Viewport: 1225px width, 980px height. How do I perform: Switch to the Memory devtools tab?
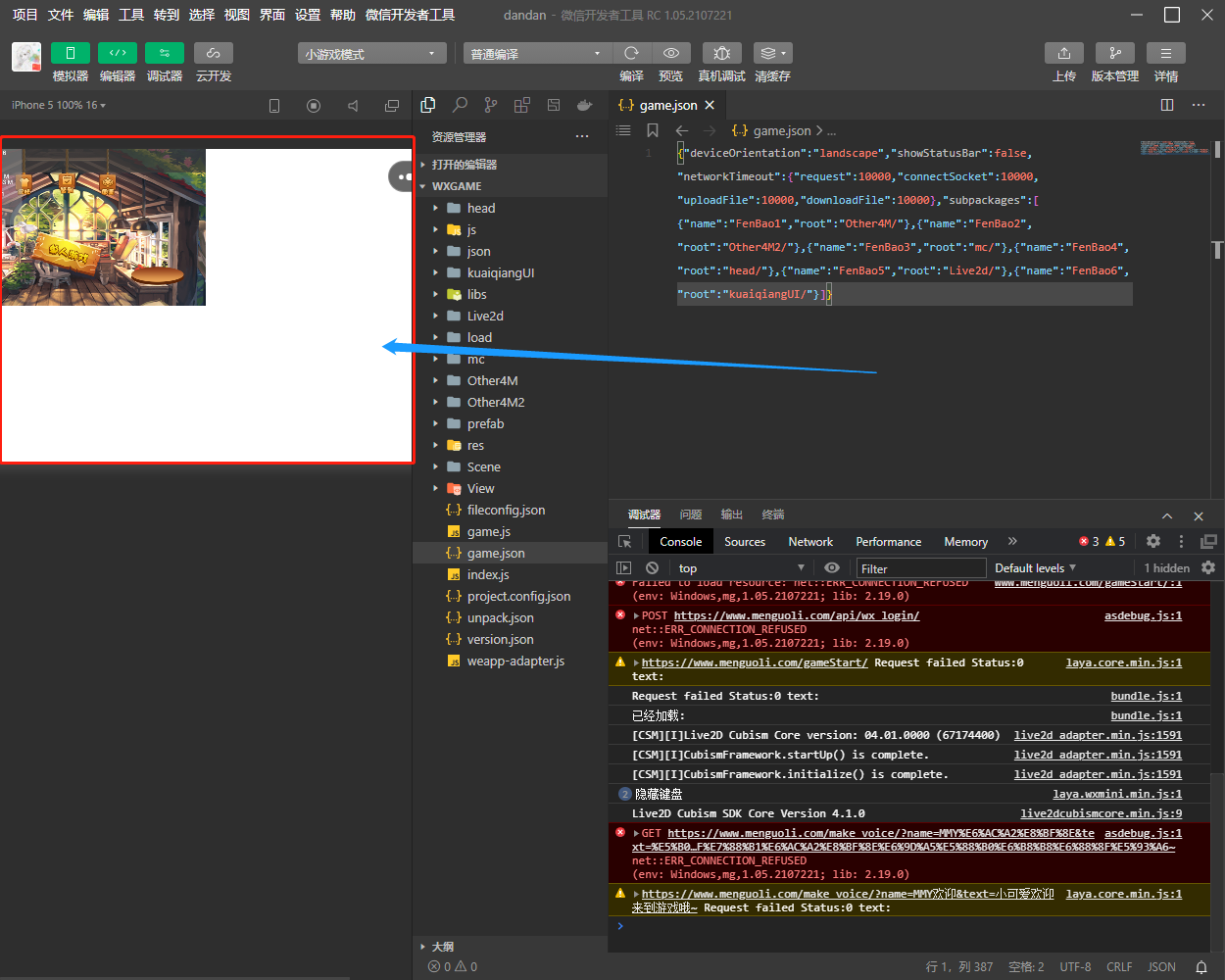(965, 542)
